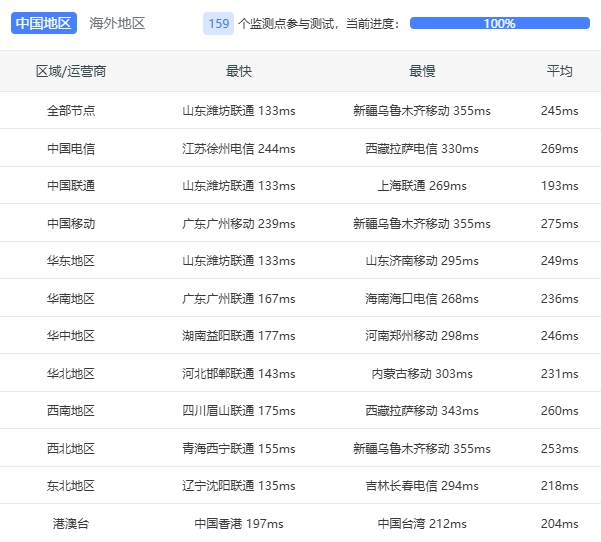Click the 275ms average value
This screenshot has height=542, width=601.
tap(560, 223)
